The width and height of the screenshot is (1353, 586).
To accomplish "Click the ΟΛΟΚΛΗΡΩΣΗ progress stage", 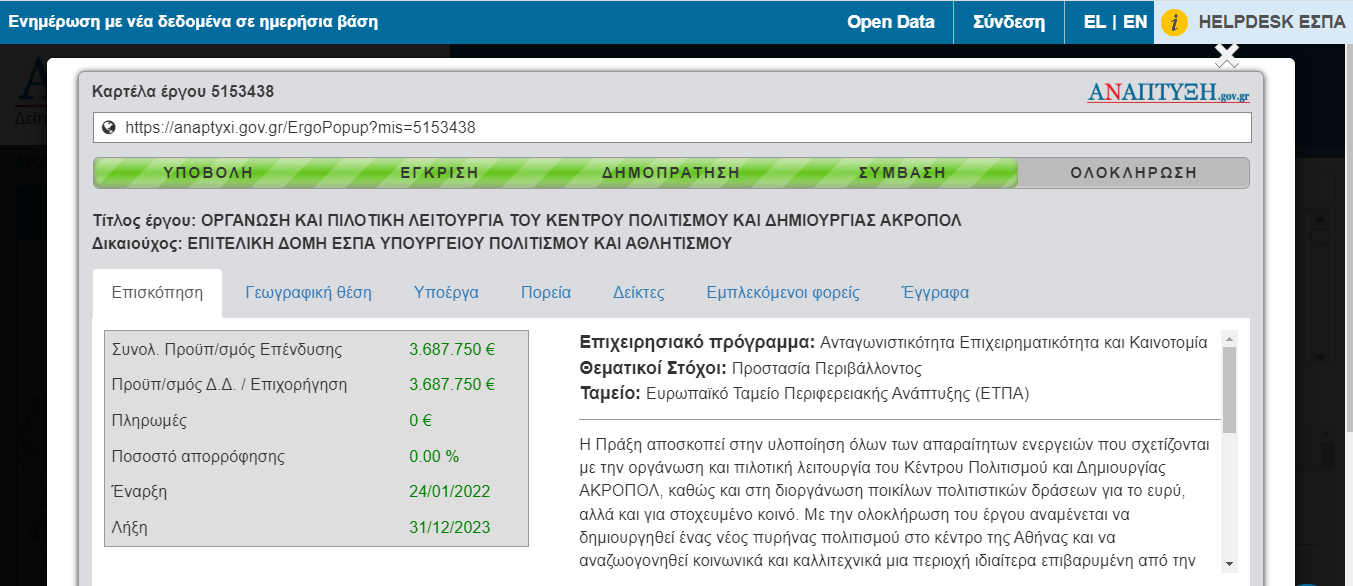I will click(x=1133, y=172).
